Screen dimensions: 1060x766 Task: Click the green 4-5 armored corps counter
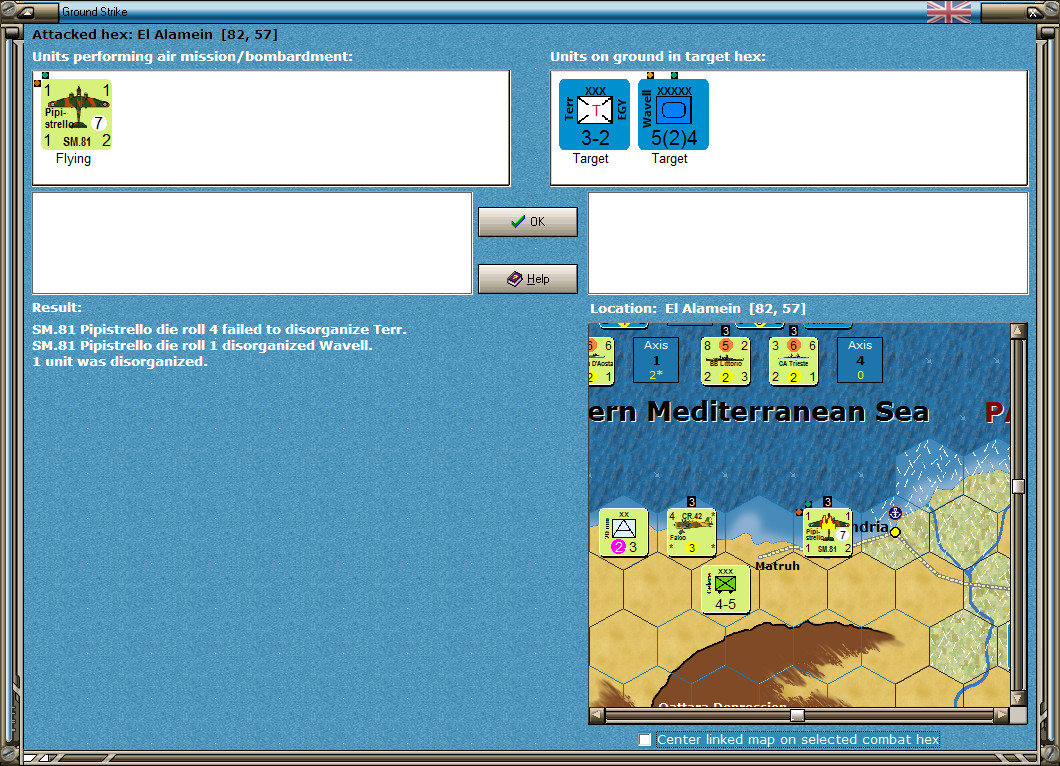(x=725, y=590)
